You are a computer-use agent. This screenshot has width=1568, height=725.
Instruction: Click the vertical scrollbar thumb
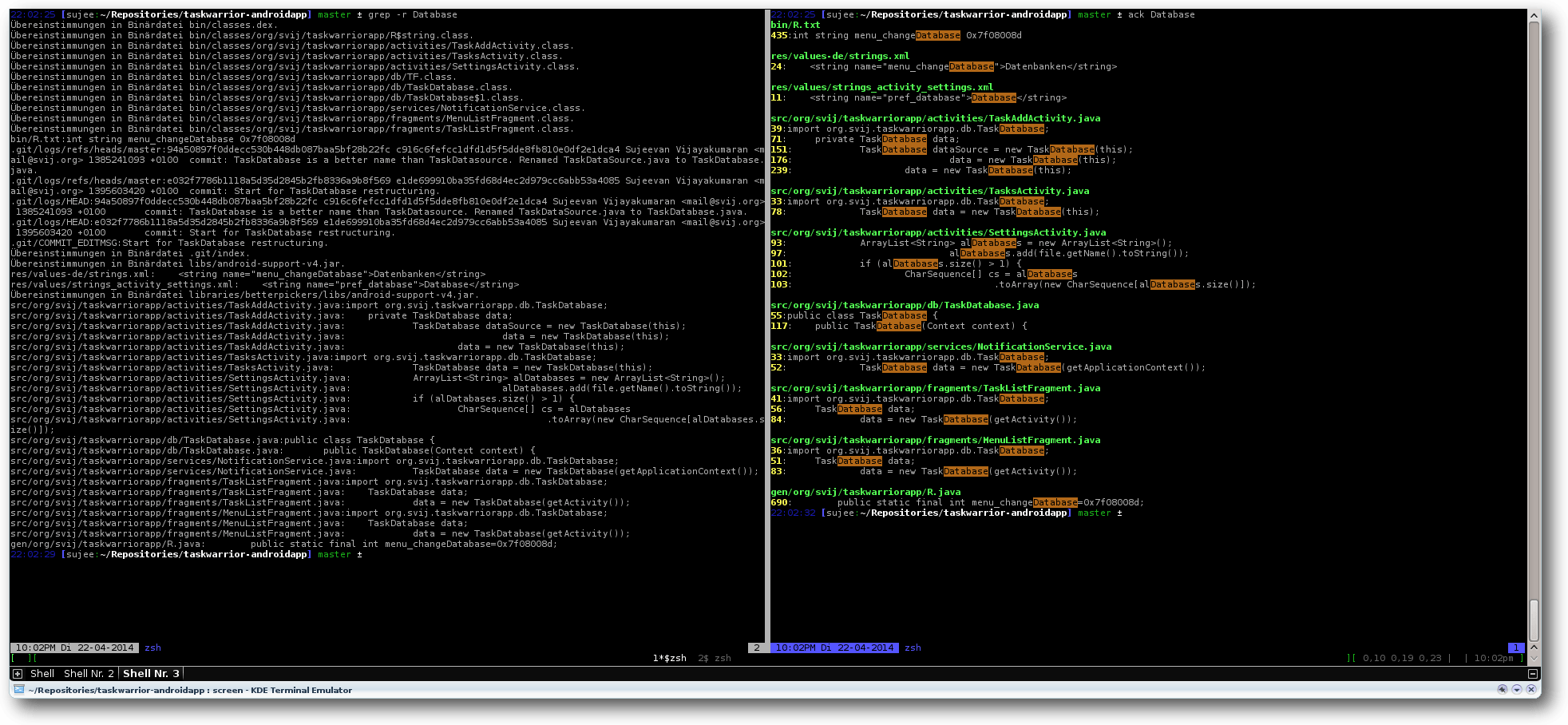(x=1534, y=620)
